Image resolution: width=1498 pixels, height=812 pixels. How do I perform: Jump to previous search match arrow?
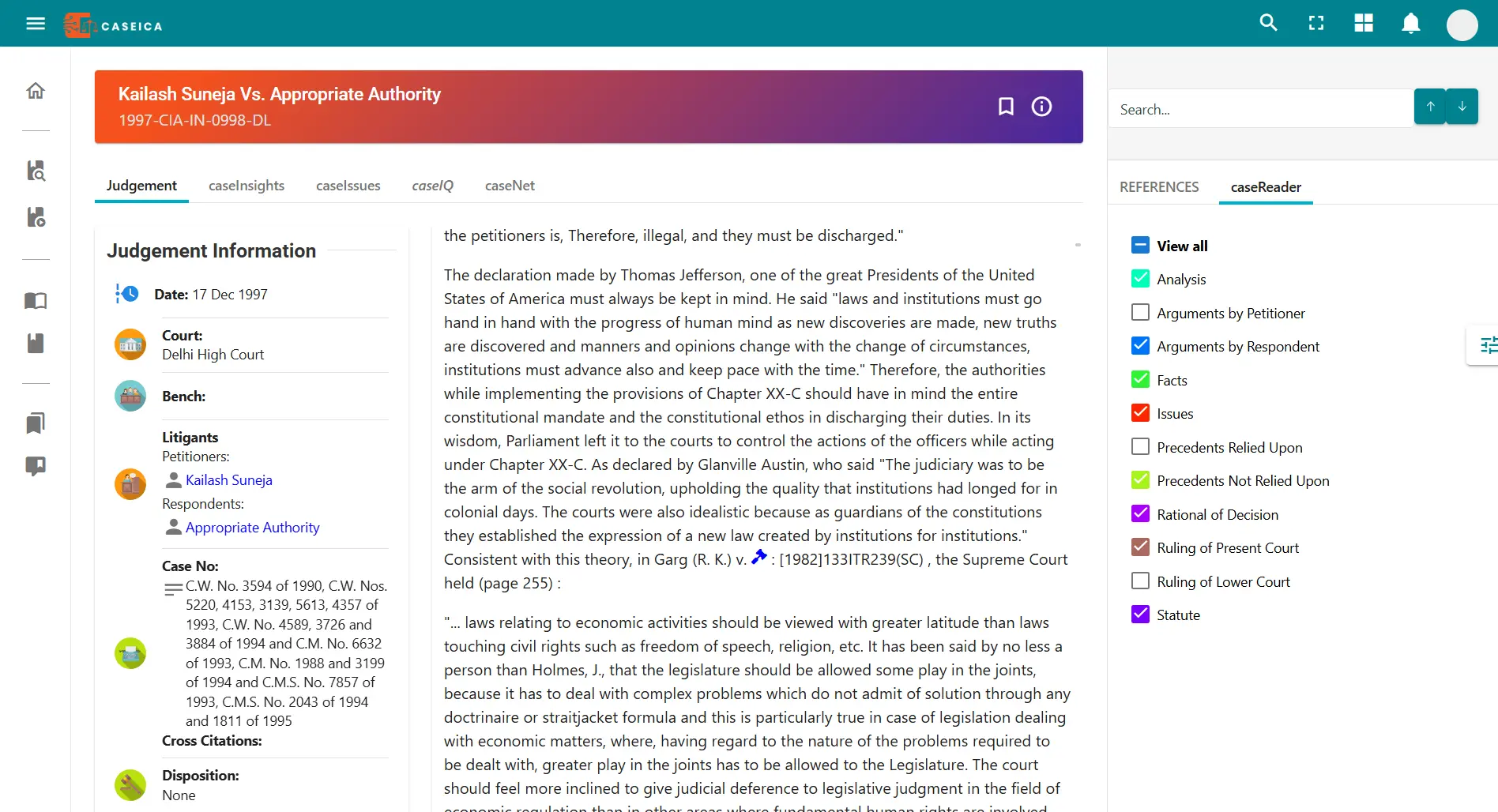click(1430, 107)
